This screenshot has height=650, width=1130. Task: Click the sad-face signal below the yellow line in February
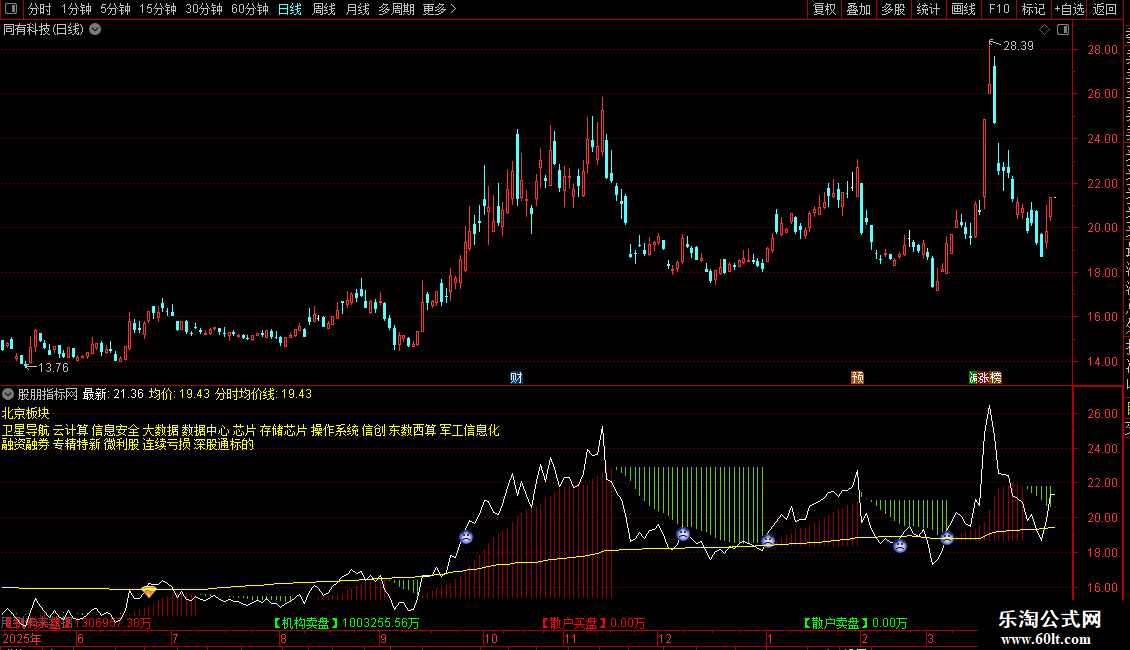tap(900, 546)
